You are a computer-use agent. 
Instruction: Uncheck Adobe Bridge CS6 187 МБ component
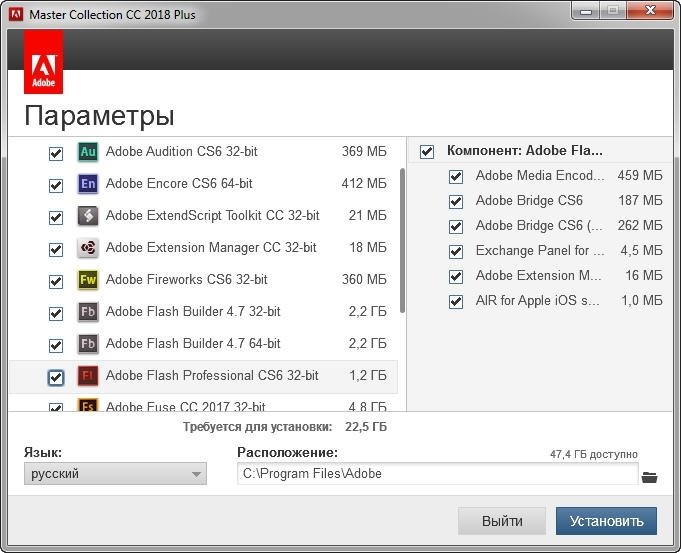456,202
